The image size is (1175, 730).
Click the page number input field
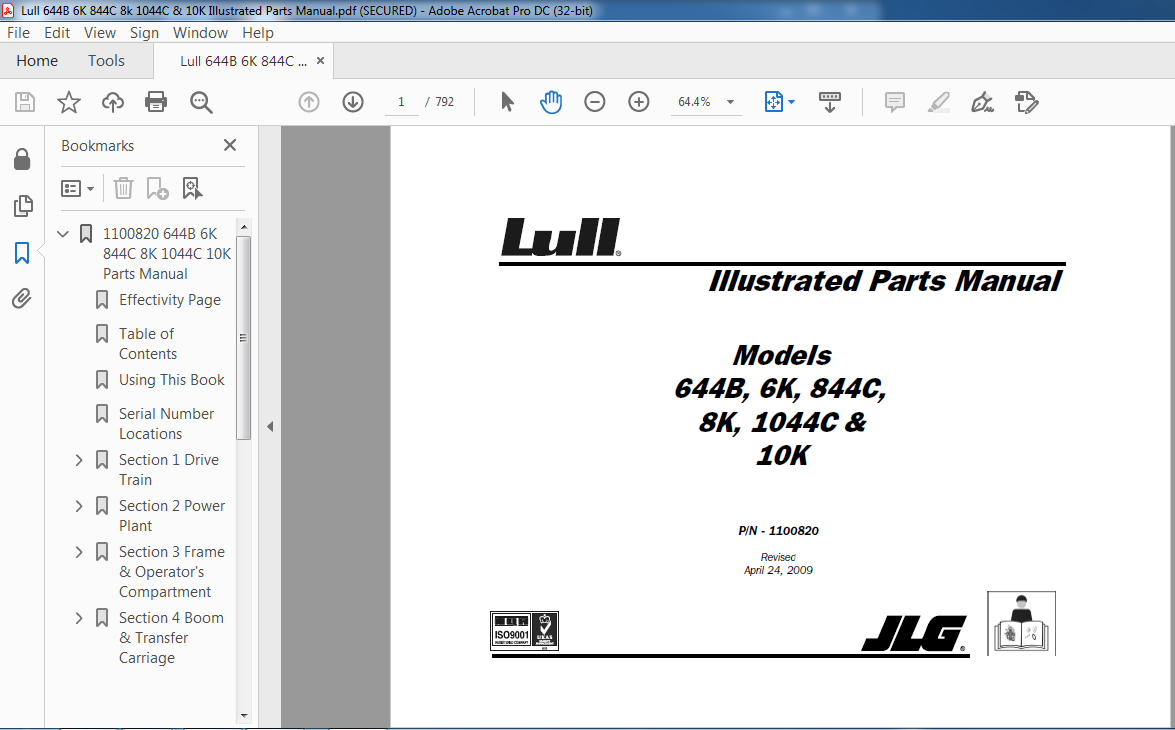click(x=402, y=102)
